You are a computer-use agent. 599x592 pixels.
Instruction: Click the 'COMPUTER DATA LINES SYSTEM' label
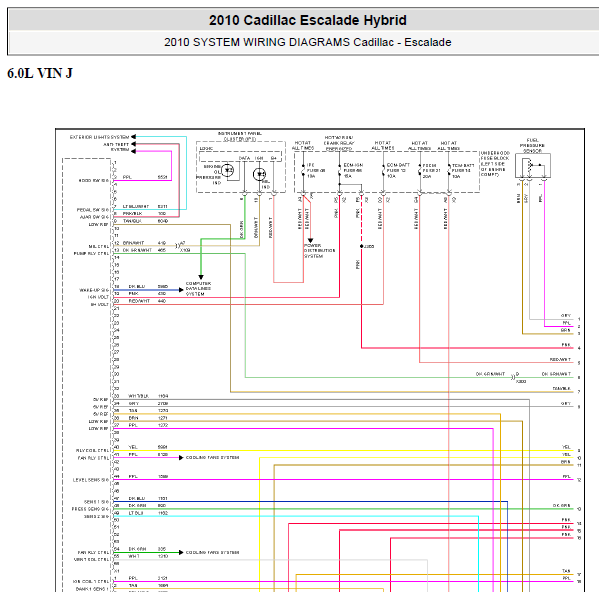coord(198,289)
